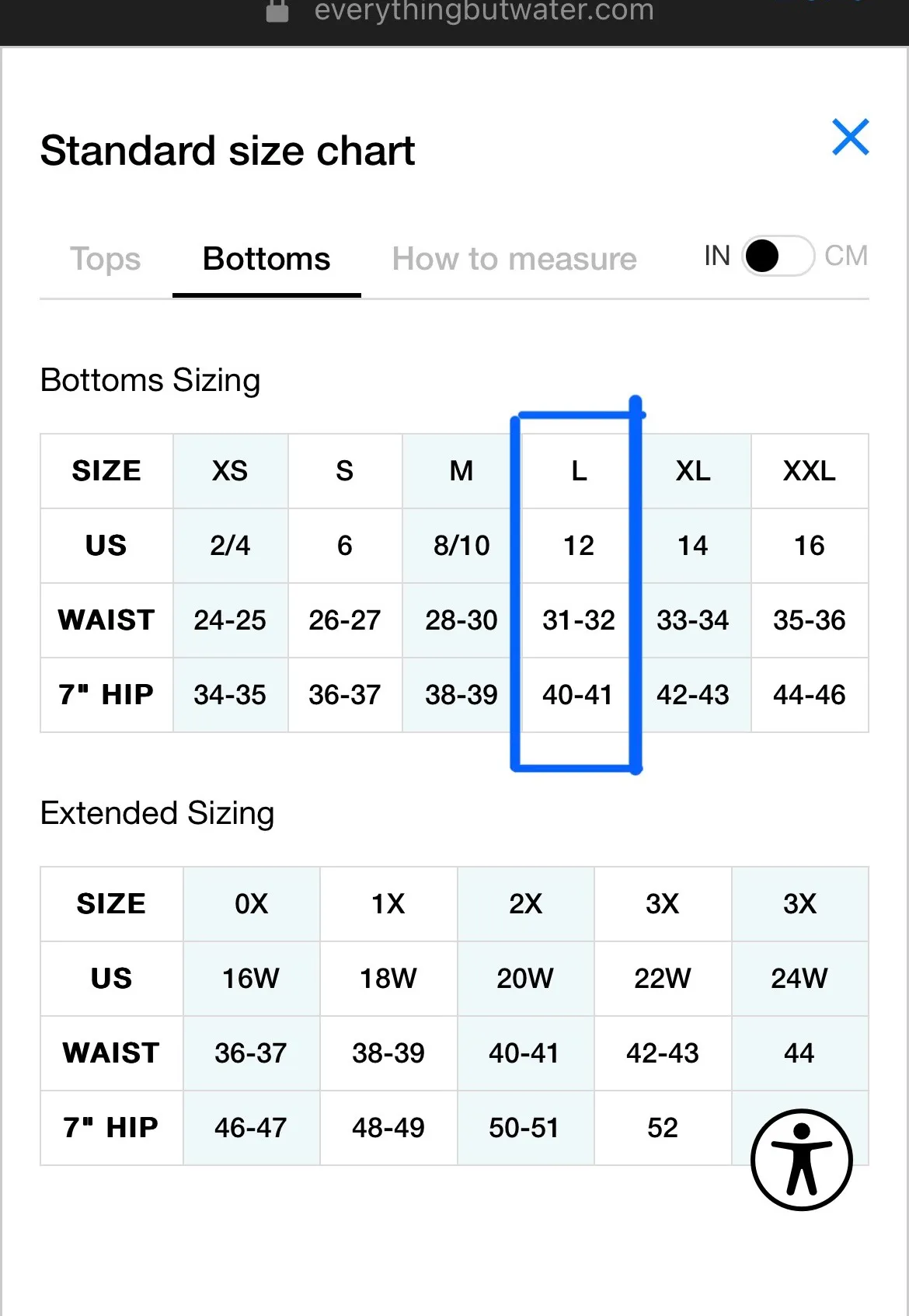Click the Extended Sizing heading

pyautogui.click(x=158, y=813)
